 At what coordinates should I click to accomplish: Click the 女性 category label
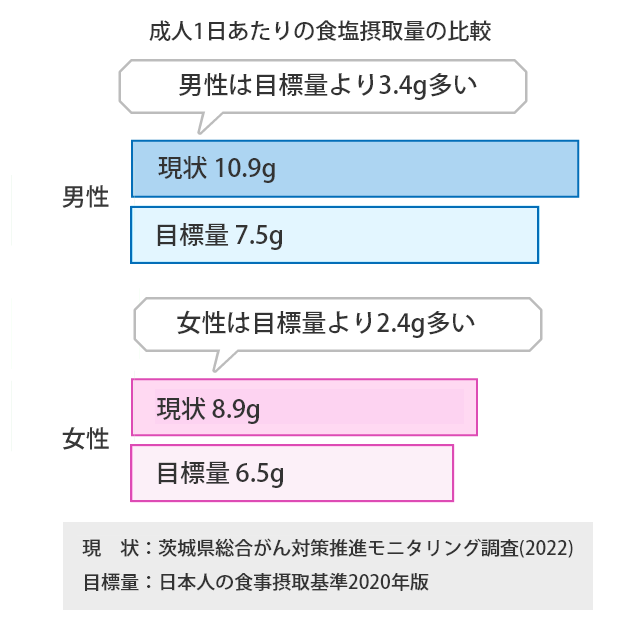pyautogui.click(x=85, y=438)
